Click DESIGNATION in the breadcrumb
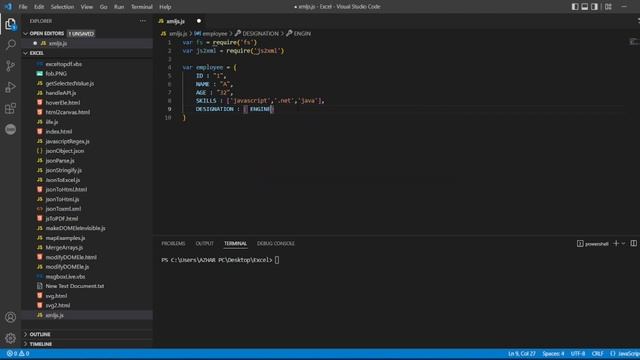 pyautogui.click(x=260, y=33)
